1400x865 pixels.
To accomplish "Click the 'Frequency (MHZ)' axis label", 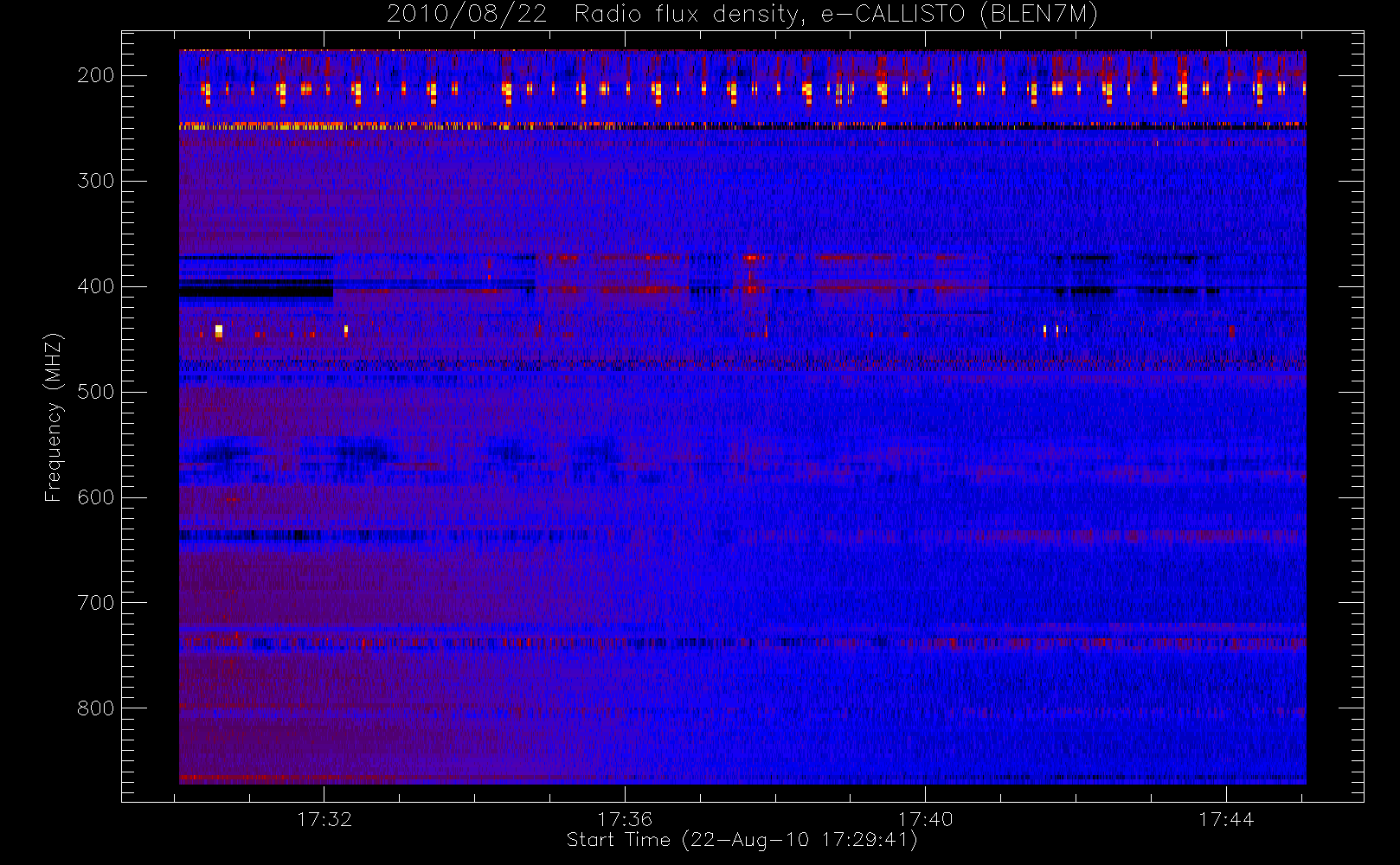I will [54, 417].
